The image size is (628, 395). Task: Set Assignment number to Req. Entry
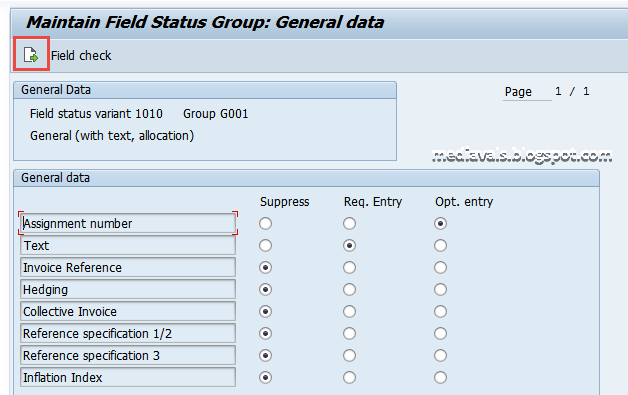pyautogui.click(x=349, y=224)
